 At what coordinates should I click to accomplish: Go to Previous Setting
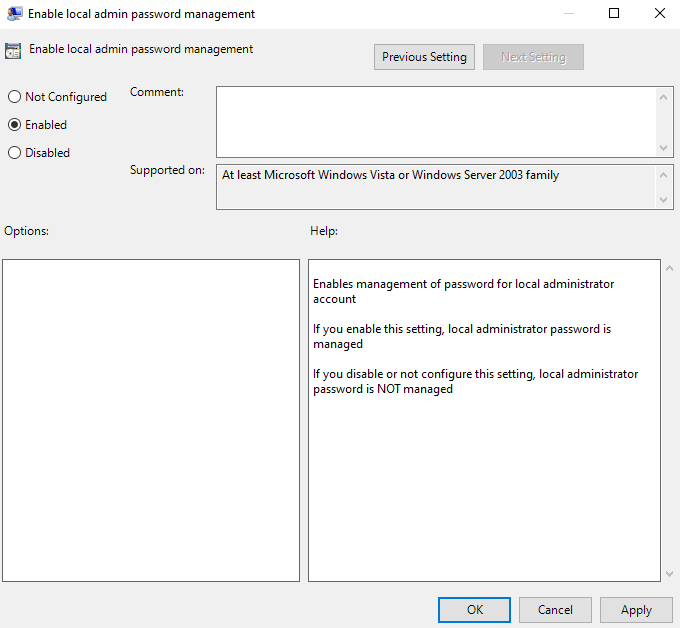(424, 57)
